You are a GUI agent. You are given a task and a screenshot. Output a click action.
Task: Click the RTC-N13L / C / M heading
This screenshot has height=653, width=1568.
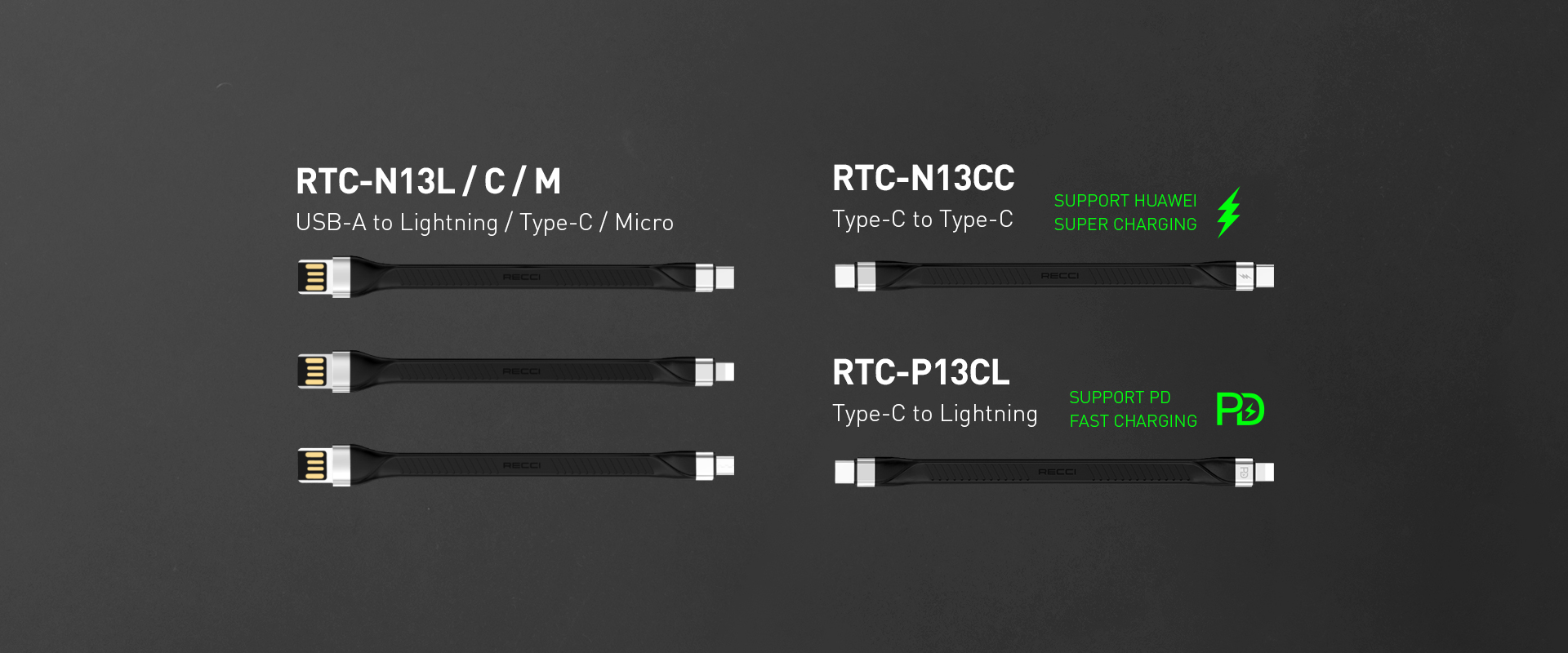point(428,181)
